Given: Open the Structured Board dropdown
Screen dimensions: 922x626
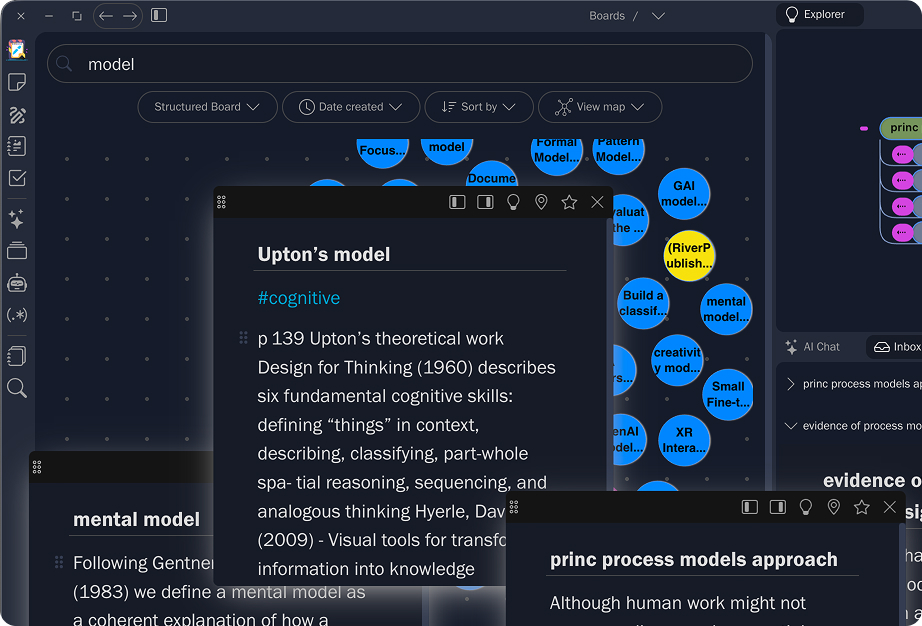Looking at the screenshot, I should pos(207,107).
